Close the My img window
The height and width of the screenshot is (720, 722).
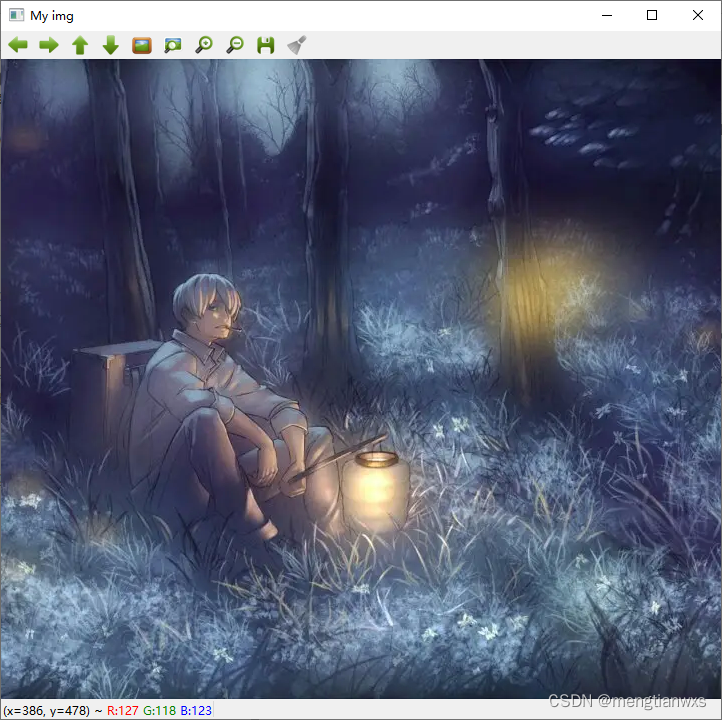(698, 15)
